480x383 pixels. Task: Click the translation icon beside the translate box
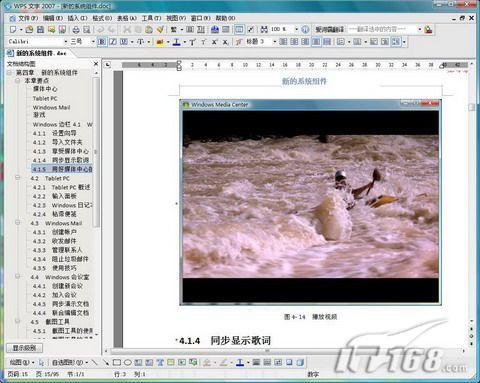[x=429, y=29]
